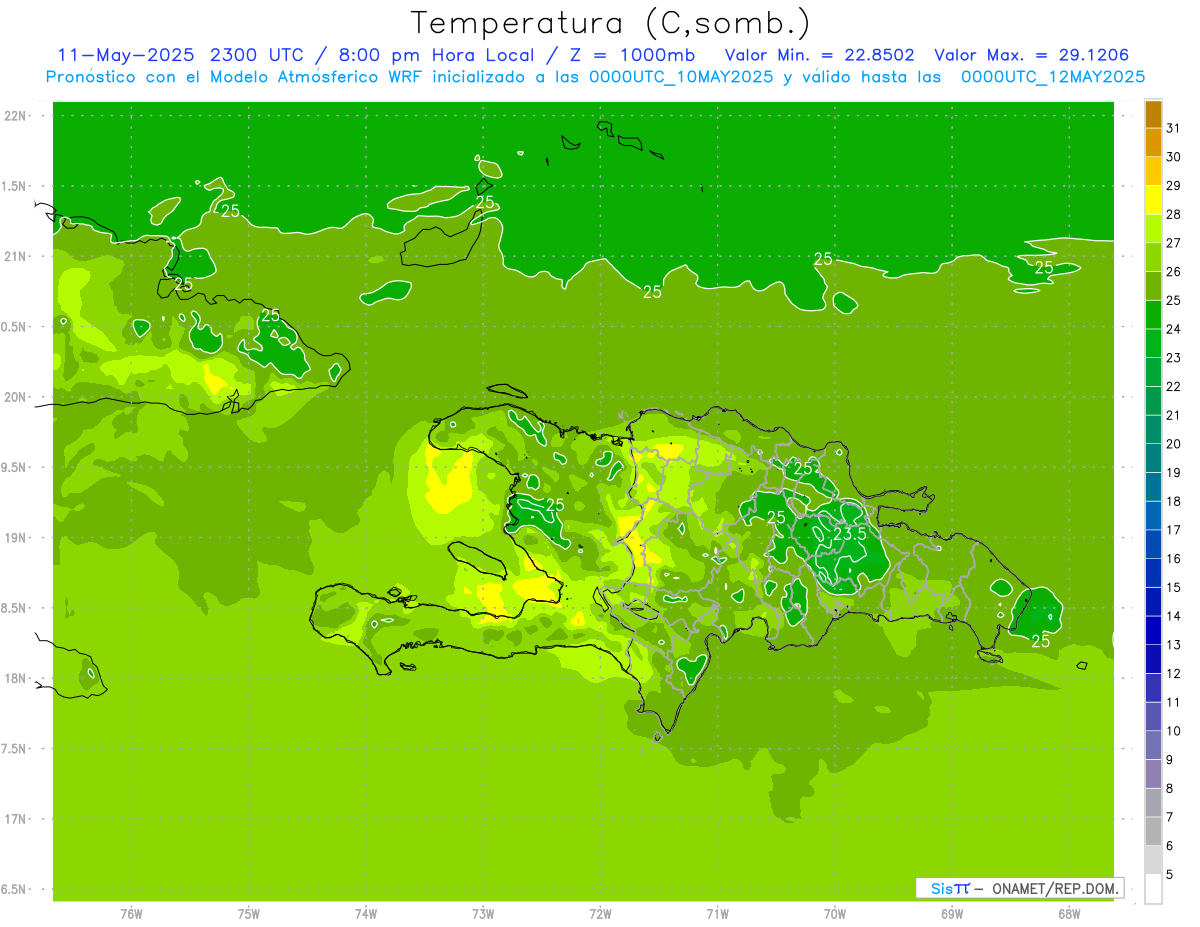
Task: Click the valid-until time "0000UTC_12MAY2025"
Action: 1053,77
